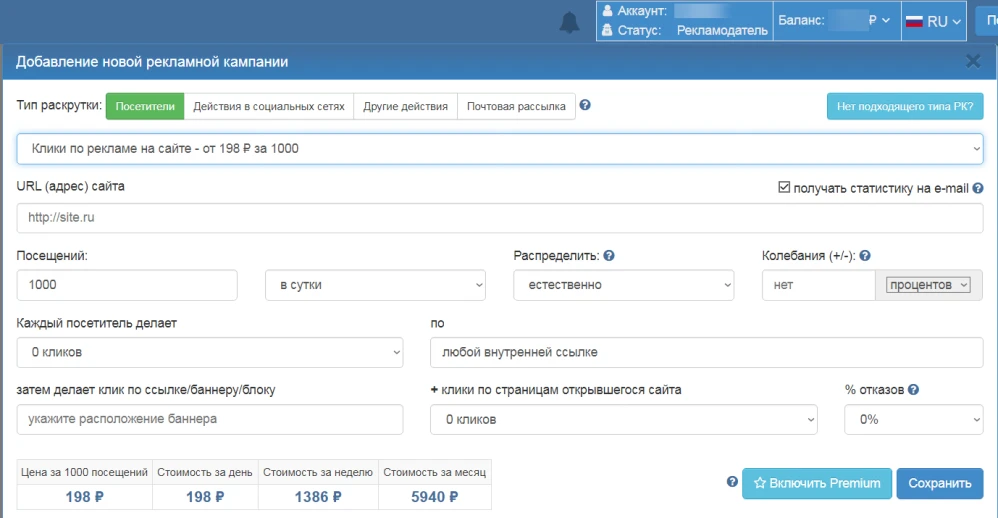Expand the Баланс currency dropdown
Screen dimensions: 998x518
(x=880, y=21)
